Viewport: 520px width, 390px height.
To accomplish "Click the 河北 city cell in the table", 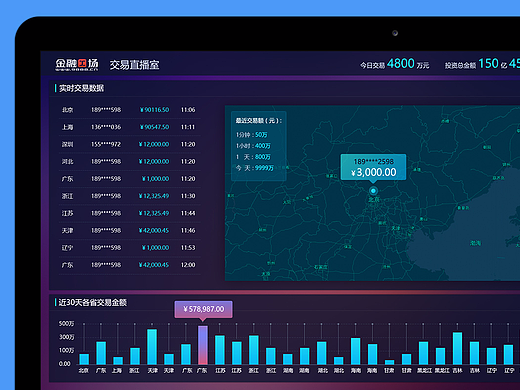I will coord(67,162).
